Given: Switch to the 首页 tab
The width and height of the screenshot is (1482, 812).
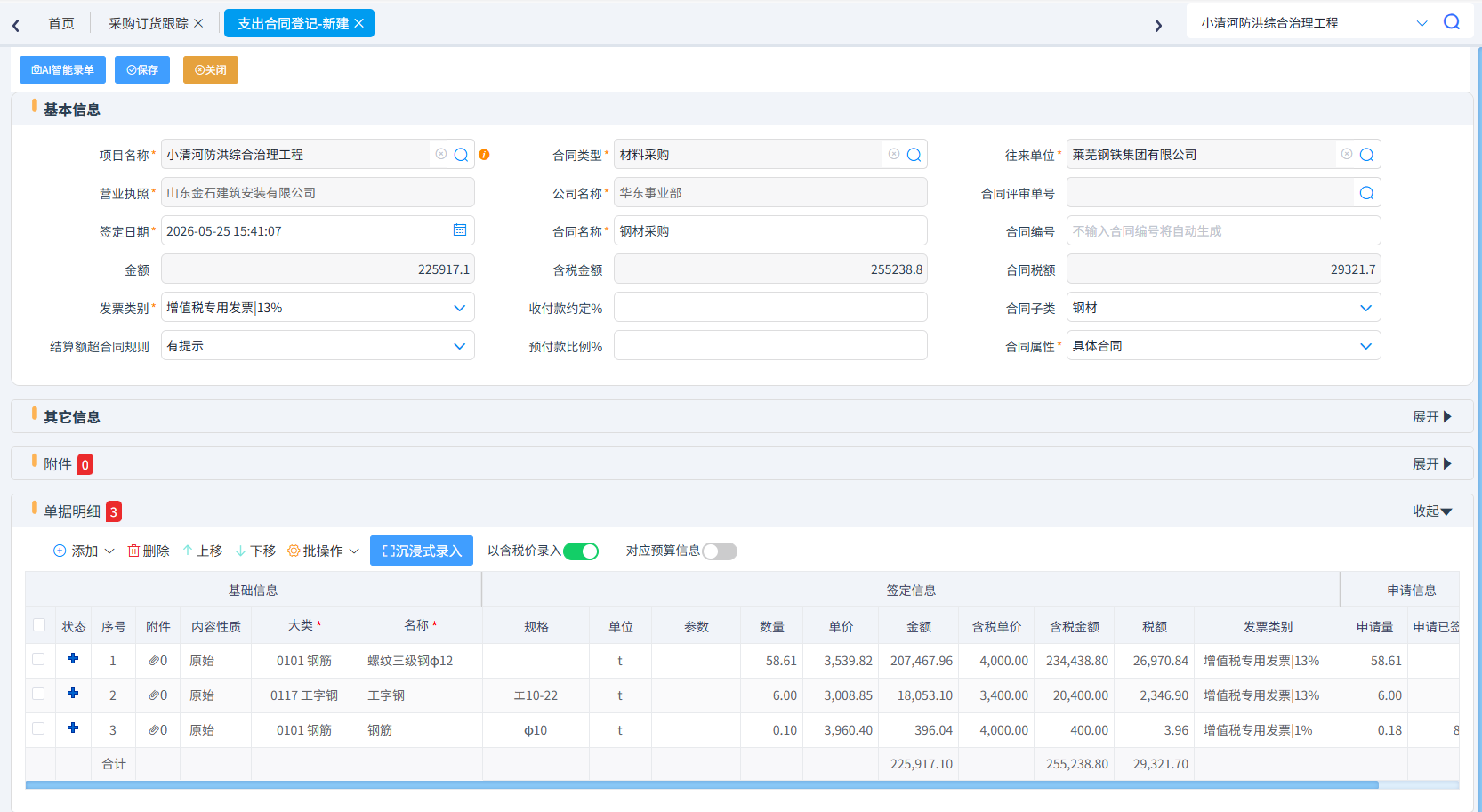Looking at the screenshot, I should click(61, 23).
